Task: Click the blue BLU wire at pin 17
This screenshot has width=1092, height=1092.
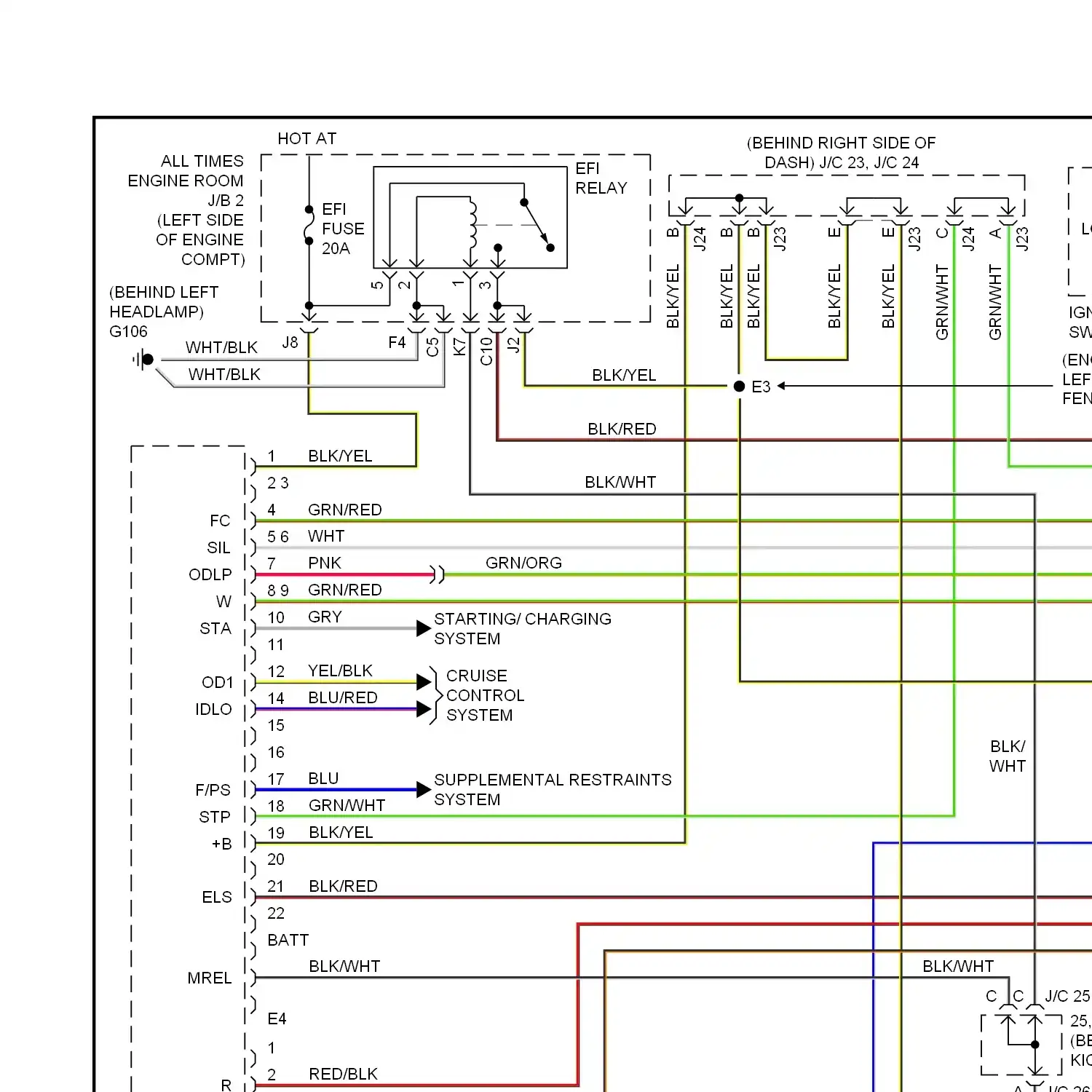Action: click(x=336, y=789)
